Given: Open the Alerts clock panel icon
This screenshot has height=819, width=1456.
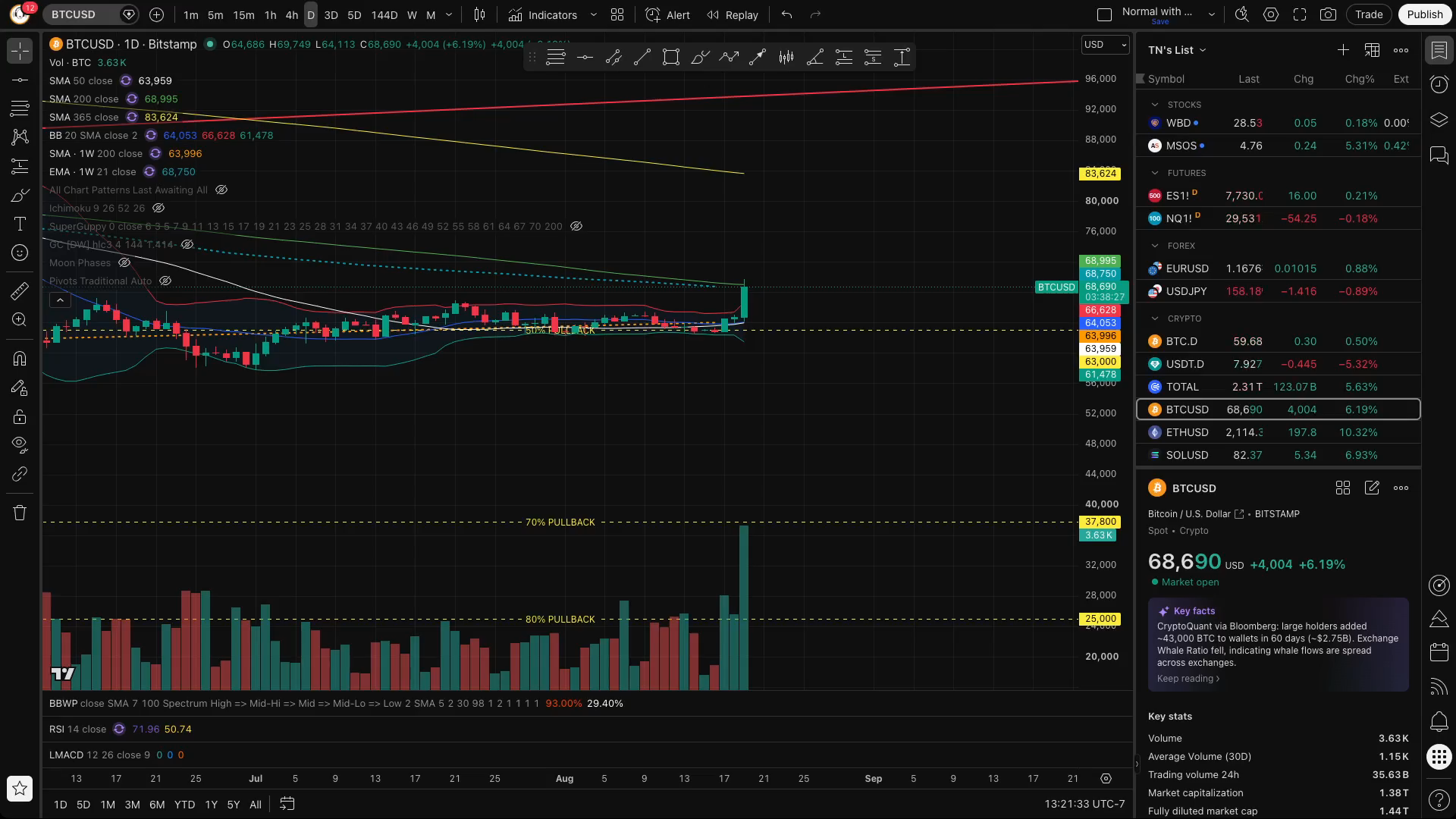Looking at the screenshot, I should pos(1439,84).
